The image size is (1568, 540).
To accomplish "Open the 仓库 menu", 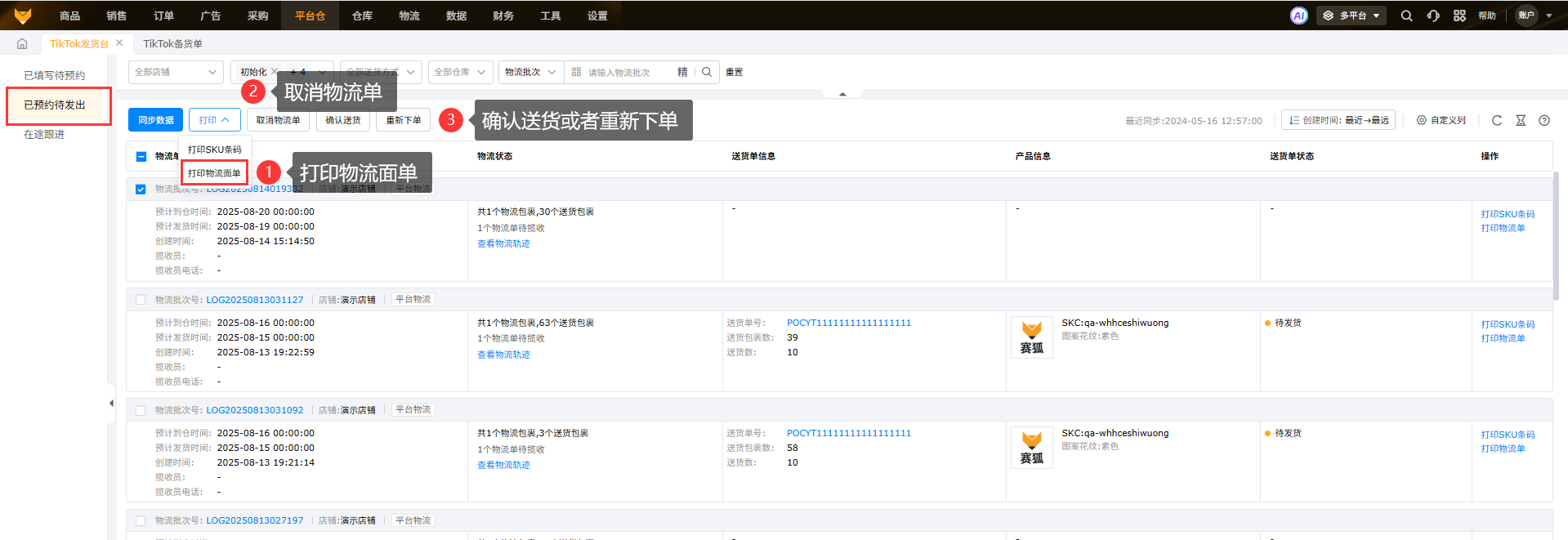I will [x=362, y=16].
